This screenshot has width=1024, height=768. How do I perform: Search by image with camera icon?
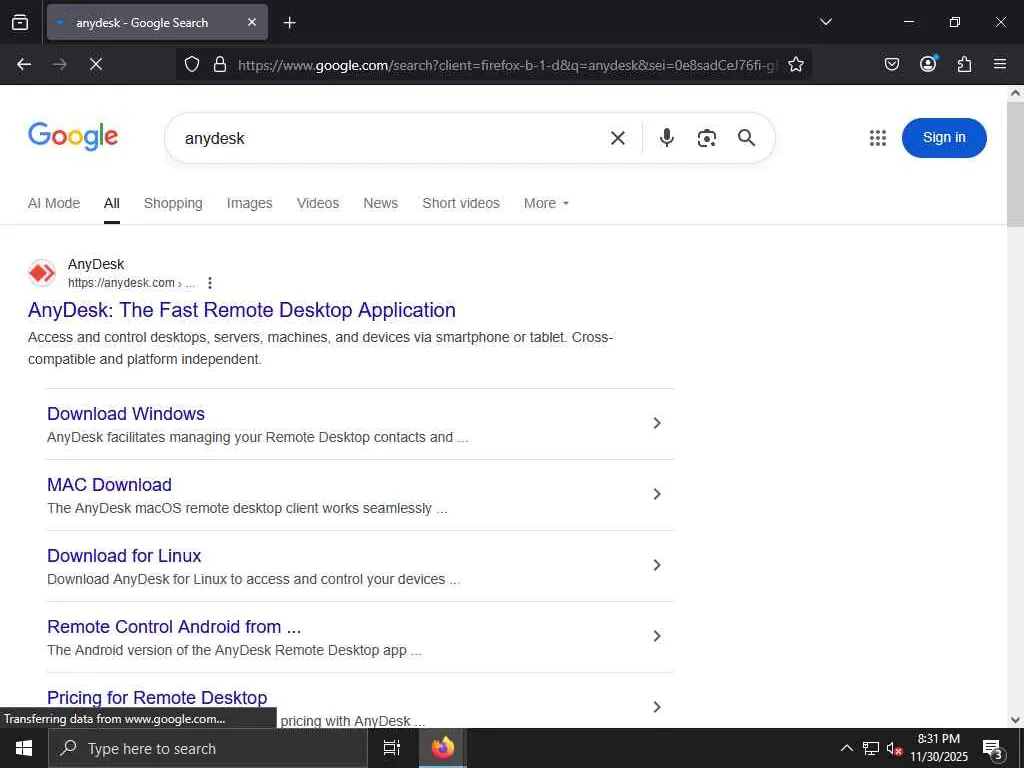(707, 138)
